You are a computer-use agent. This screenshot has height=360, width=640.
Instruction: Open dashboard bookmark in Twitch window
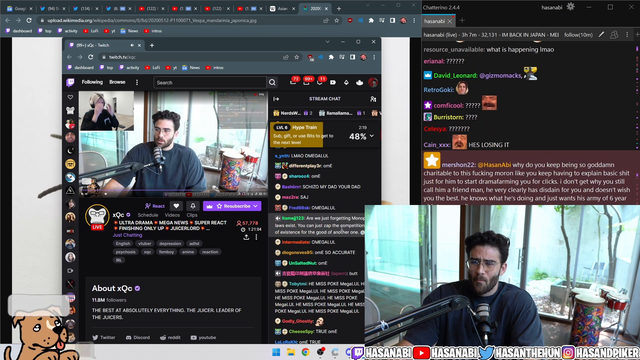tap(80, 68)
